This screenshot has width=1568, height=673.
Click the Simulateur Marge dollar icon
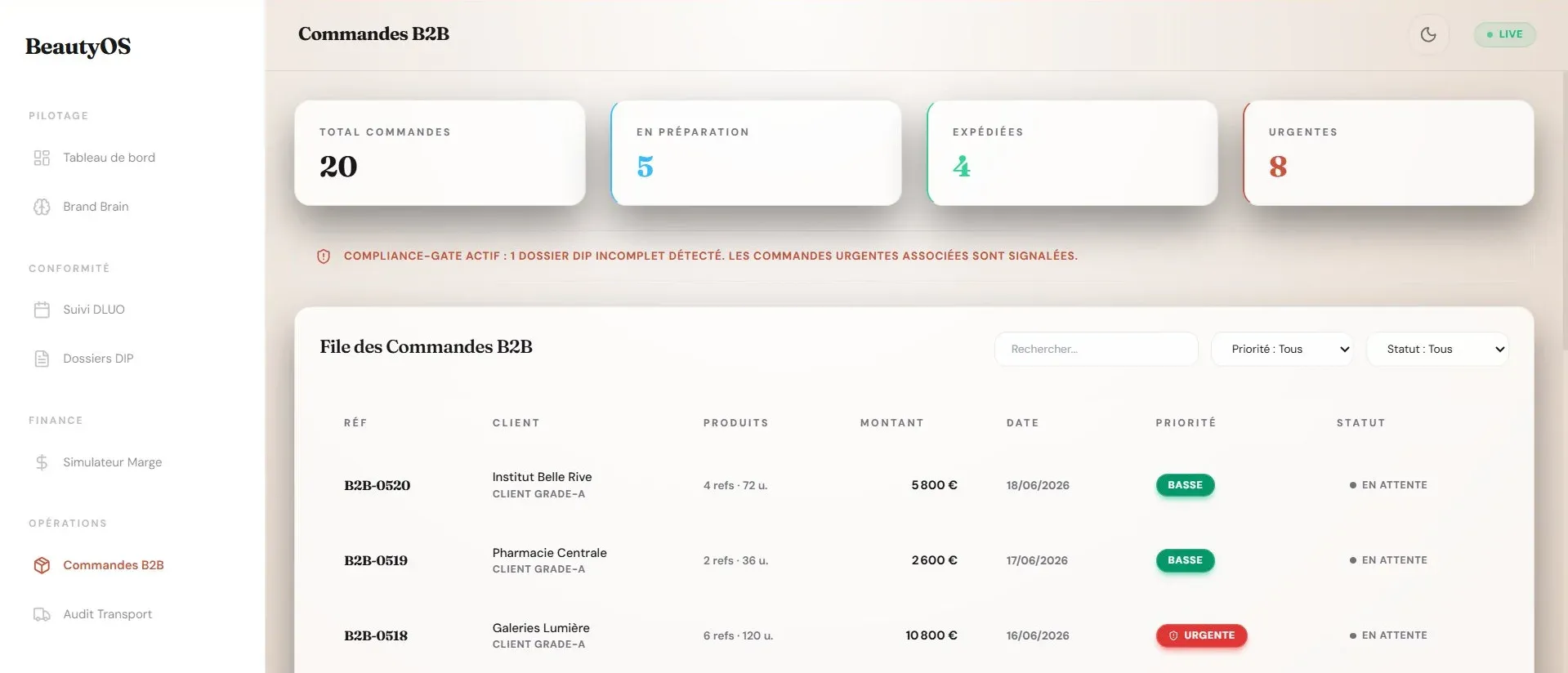pos(42,462)
